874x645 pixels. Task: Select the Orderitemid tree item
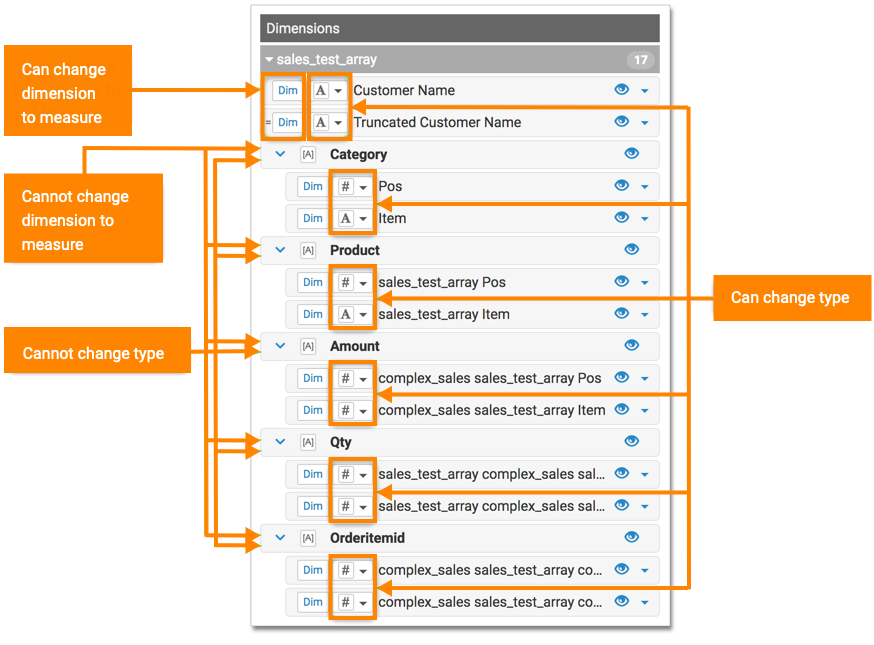(367, 539)
